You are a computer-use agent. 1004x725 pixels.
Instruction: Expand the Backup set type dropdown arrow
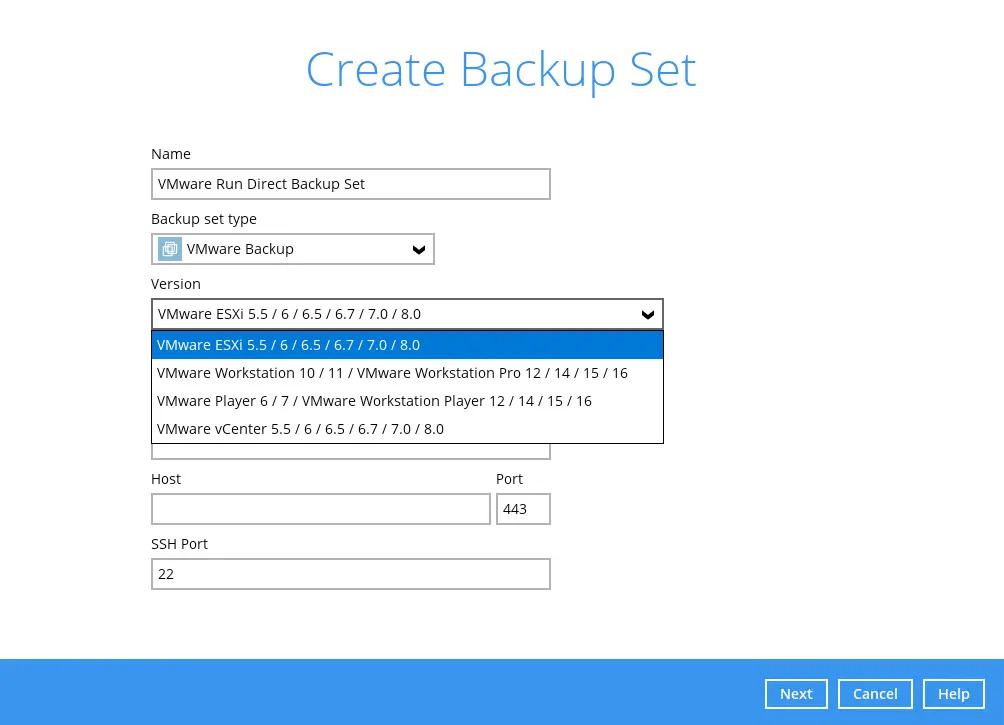[419, 250]
